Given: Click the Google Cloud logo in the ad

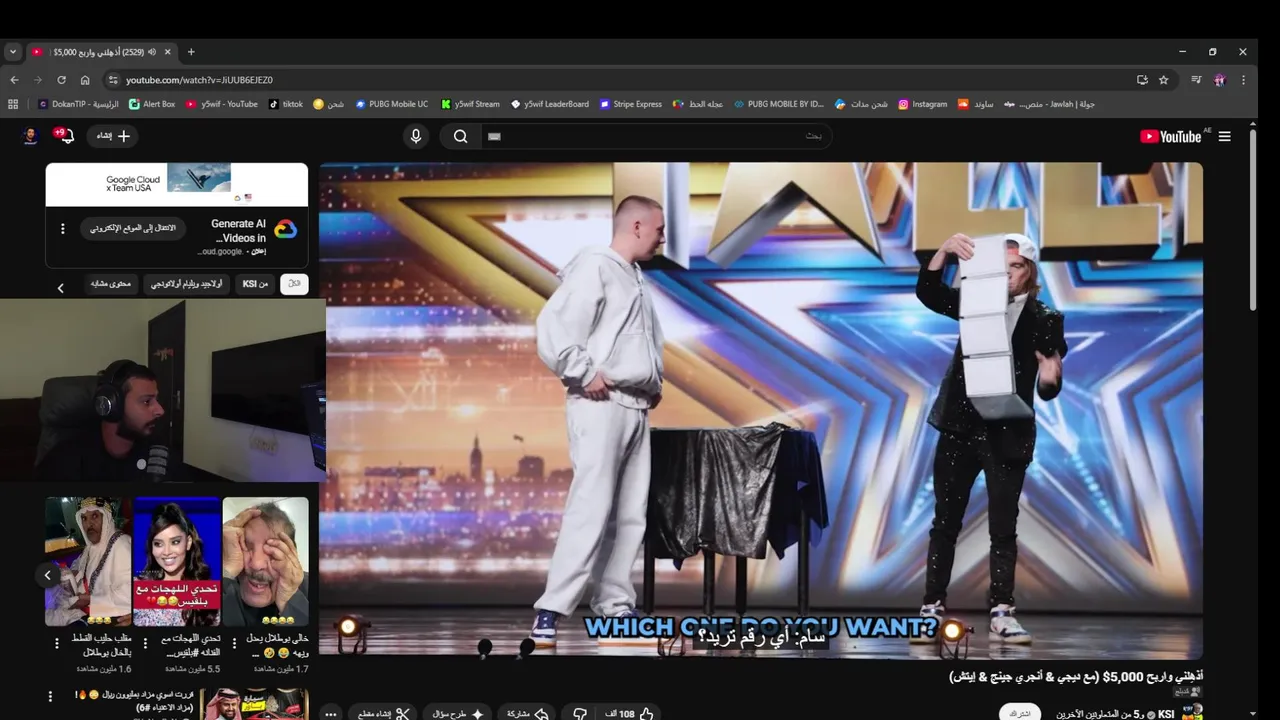Looking at the screenshot, I should tap(286, 229).
